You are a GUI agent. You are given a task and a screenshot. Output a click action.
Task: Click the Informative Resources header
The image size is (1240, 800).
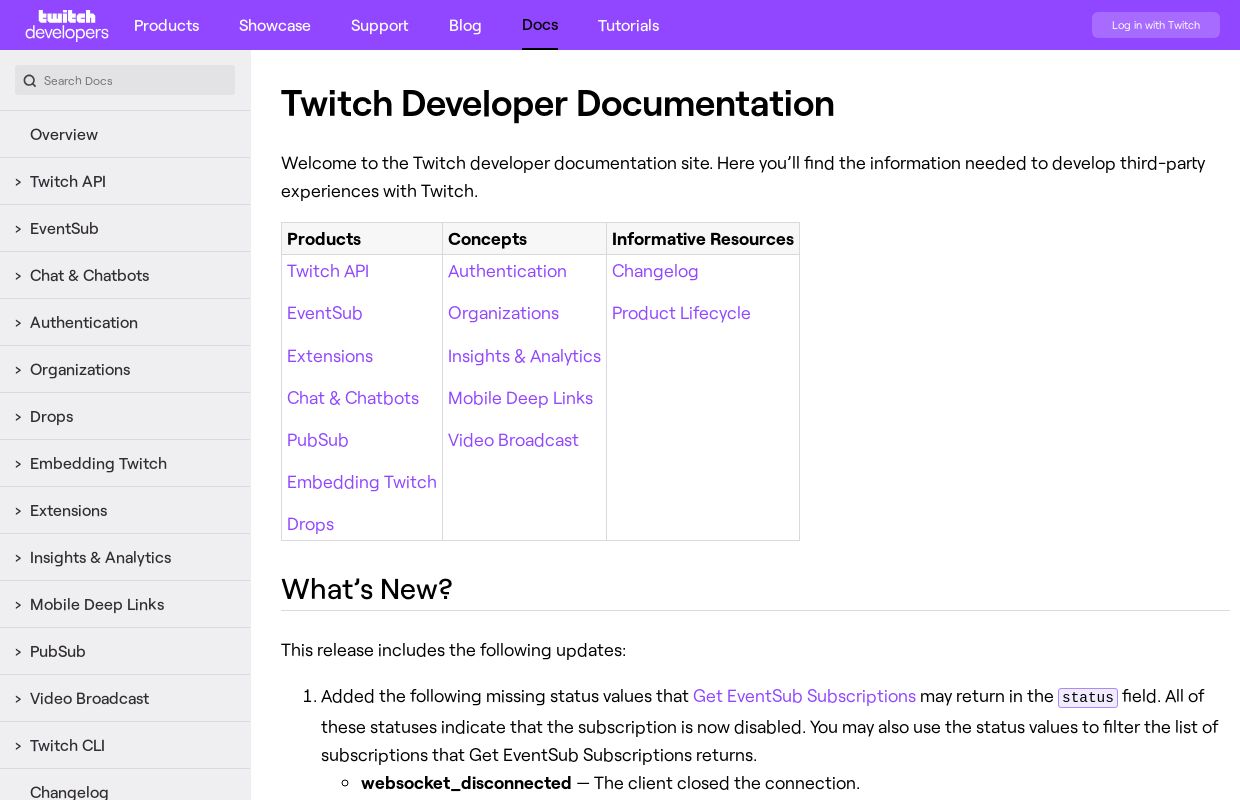point(703,239)
